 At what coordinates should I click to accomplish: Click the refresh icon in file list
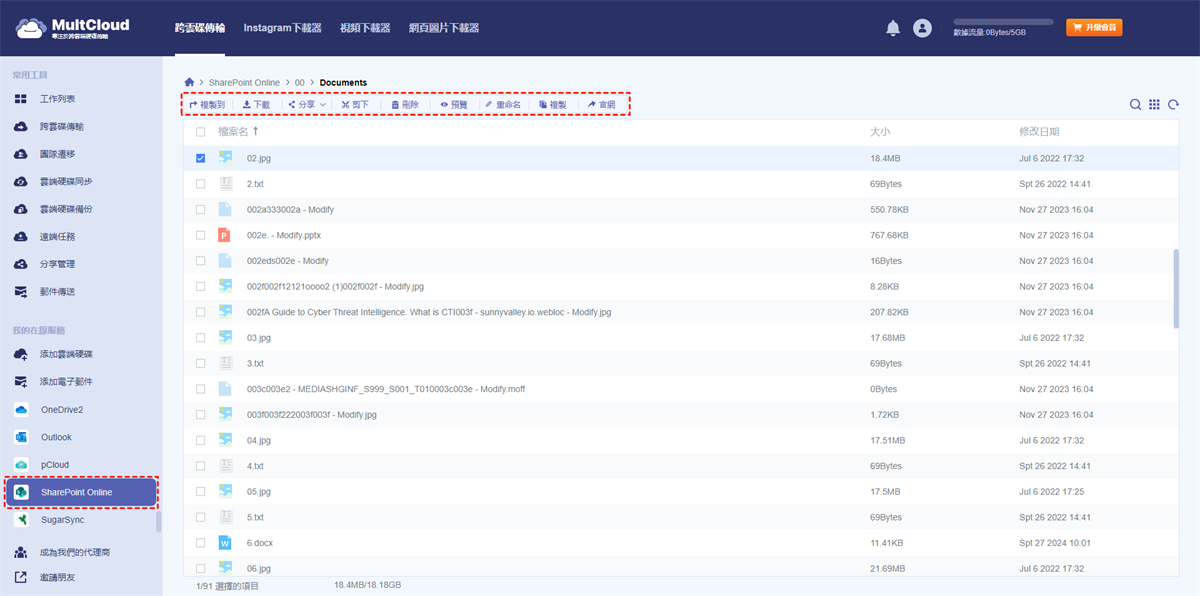point(1173,104)
